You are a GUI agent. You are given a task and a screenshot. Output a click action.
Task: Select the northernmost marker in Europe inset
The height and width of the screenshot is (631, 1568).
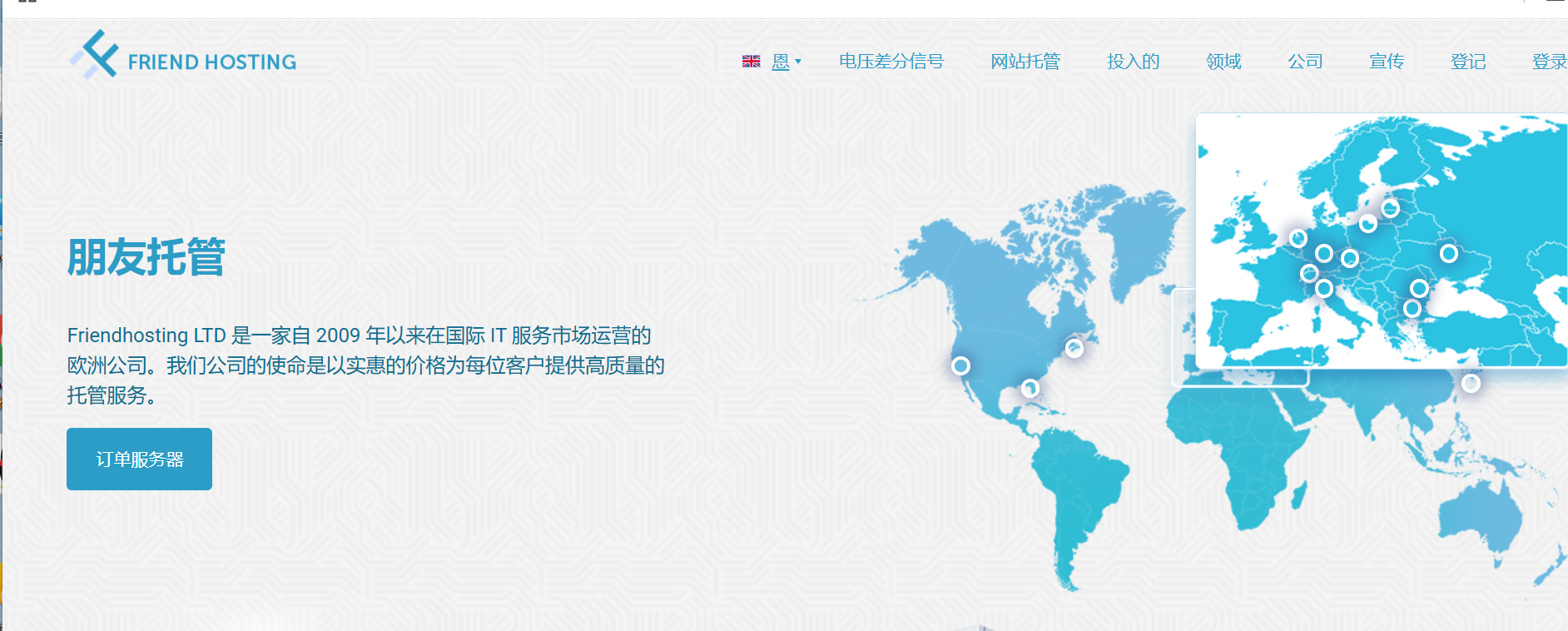[1390, 208]
